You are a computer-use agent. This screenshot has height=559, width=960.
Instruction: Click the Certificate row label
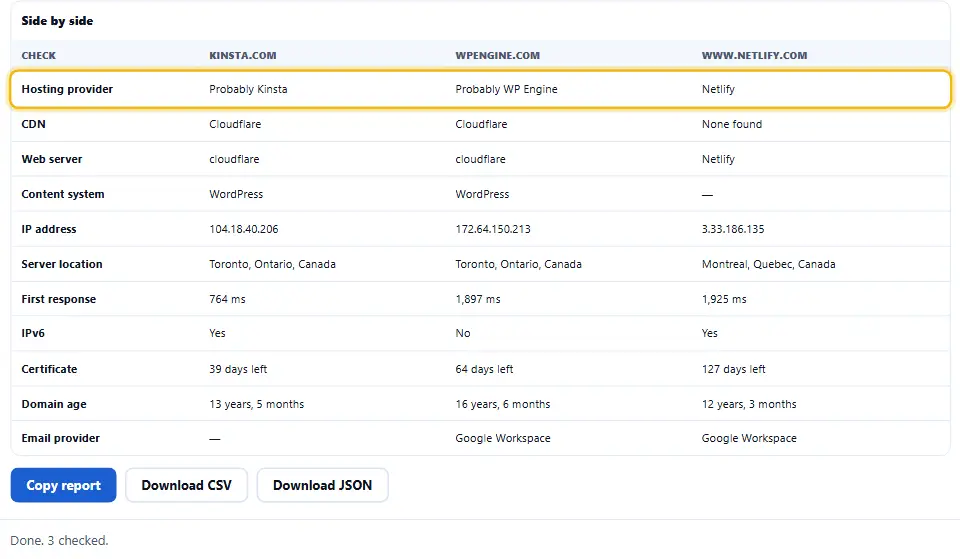(49, 369)
